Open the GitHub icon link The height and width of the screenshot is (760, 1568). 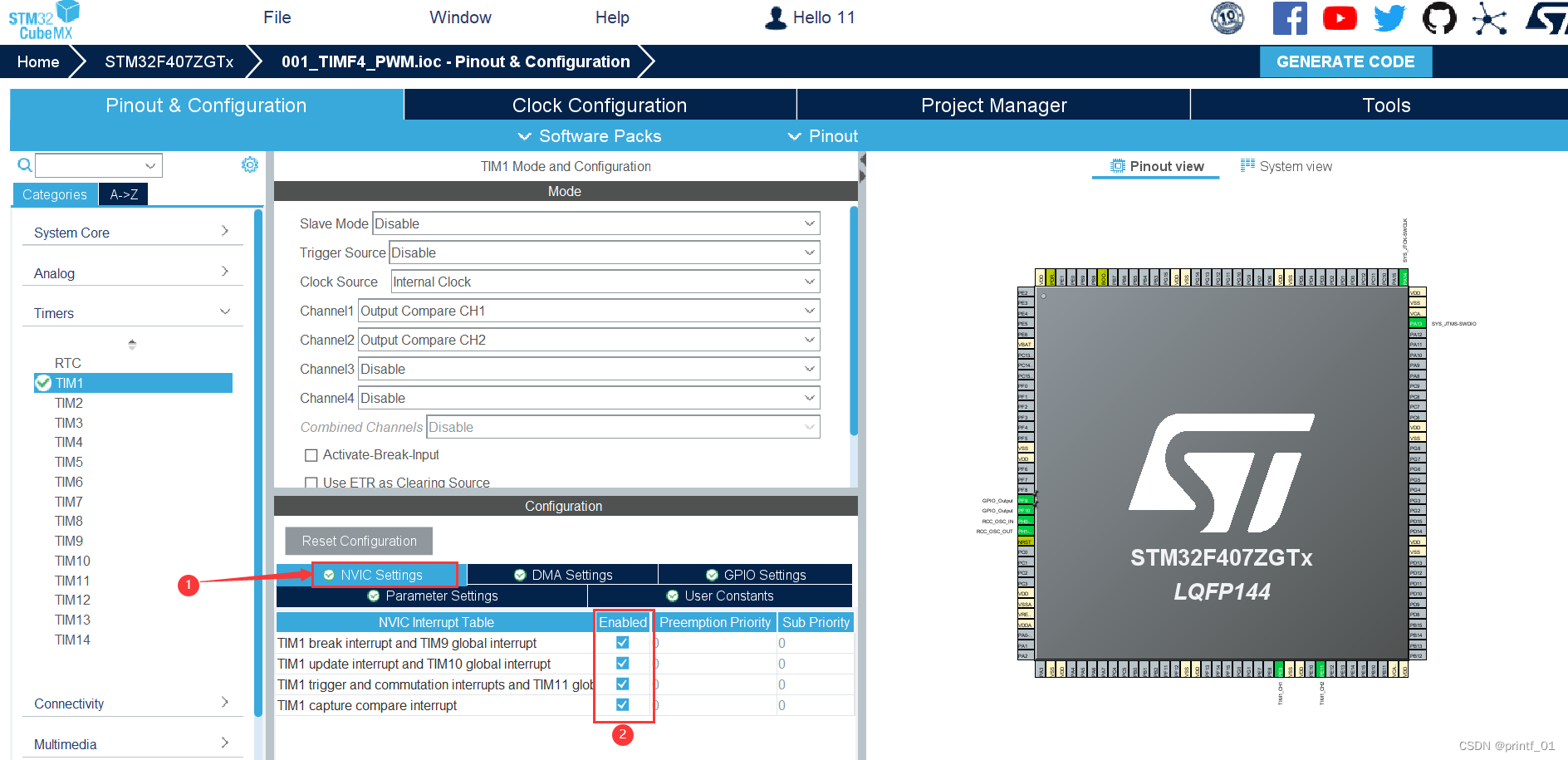tap(1439, 18)
